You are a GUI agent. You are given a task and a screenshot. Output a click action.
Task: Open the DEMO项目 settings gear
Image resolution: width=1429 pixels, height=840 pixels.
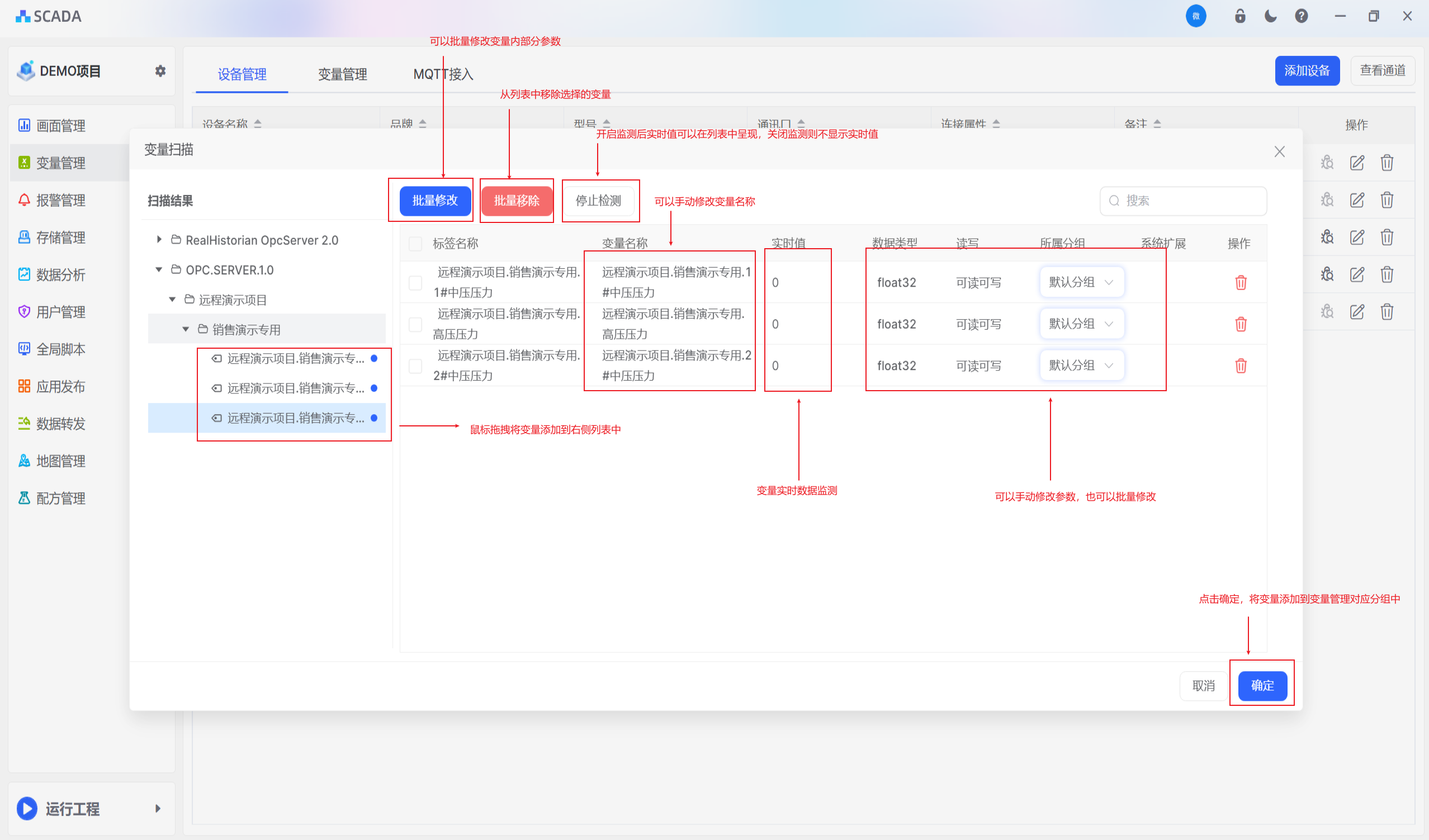tap(160, 71)
